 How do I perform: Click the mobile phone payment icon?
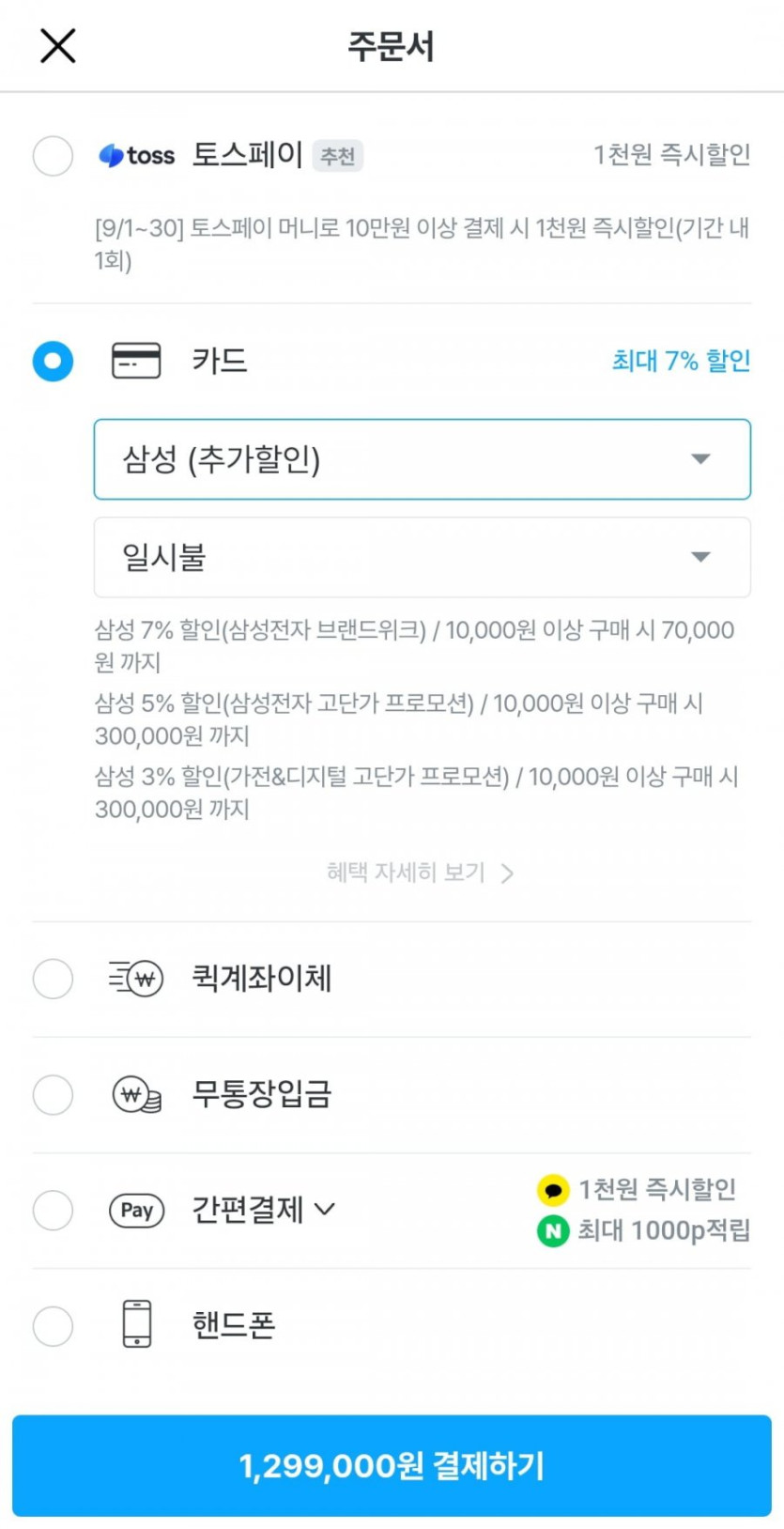[x=137, y=1324]
